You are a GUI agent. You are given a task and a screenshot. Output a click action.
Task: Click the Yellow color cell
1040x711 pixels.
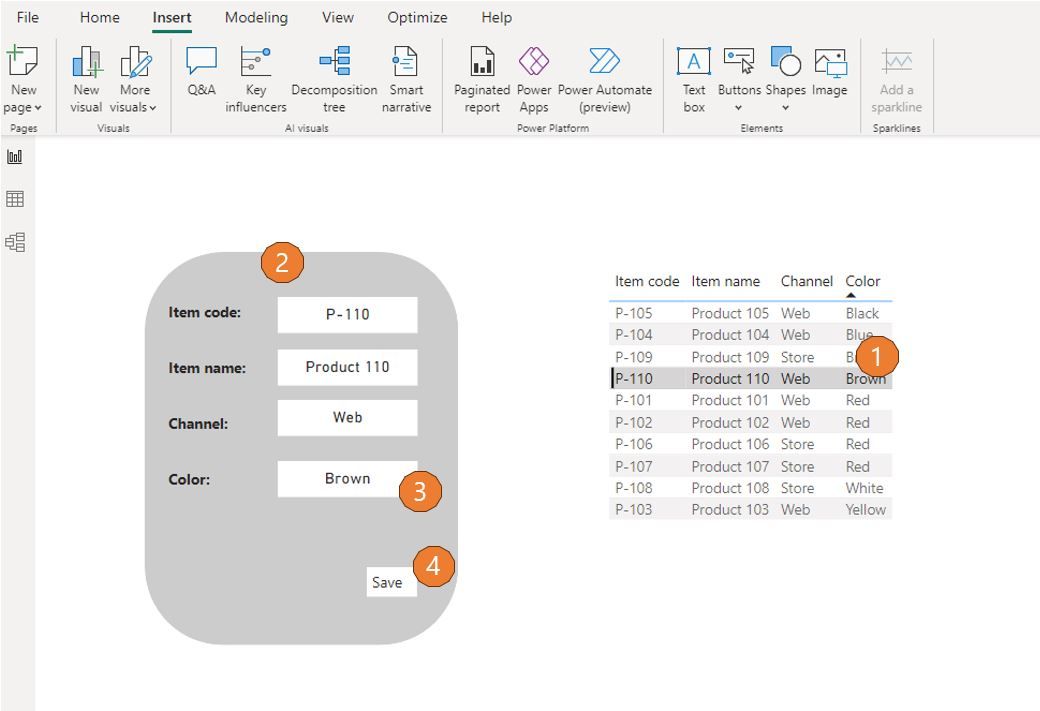865,510
